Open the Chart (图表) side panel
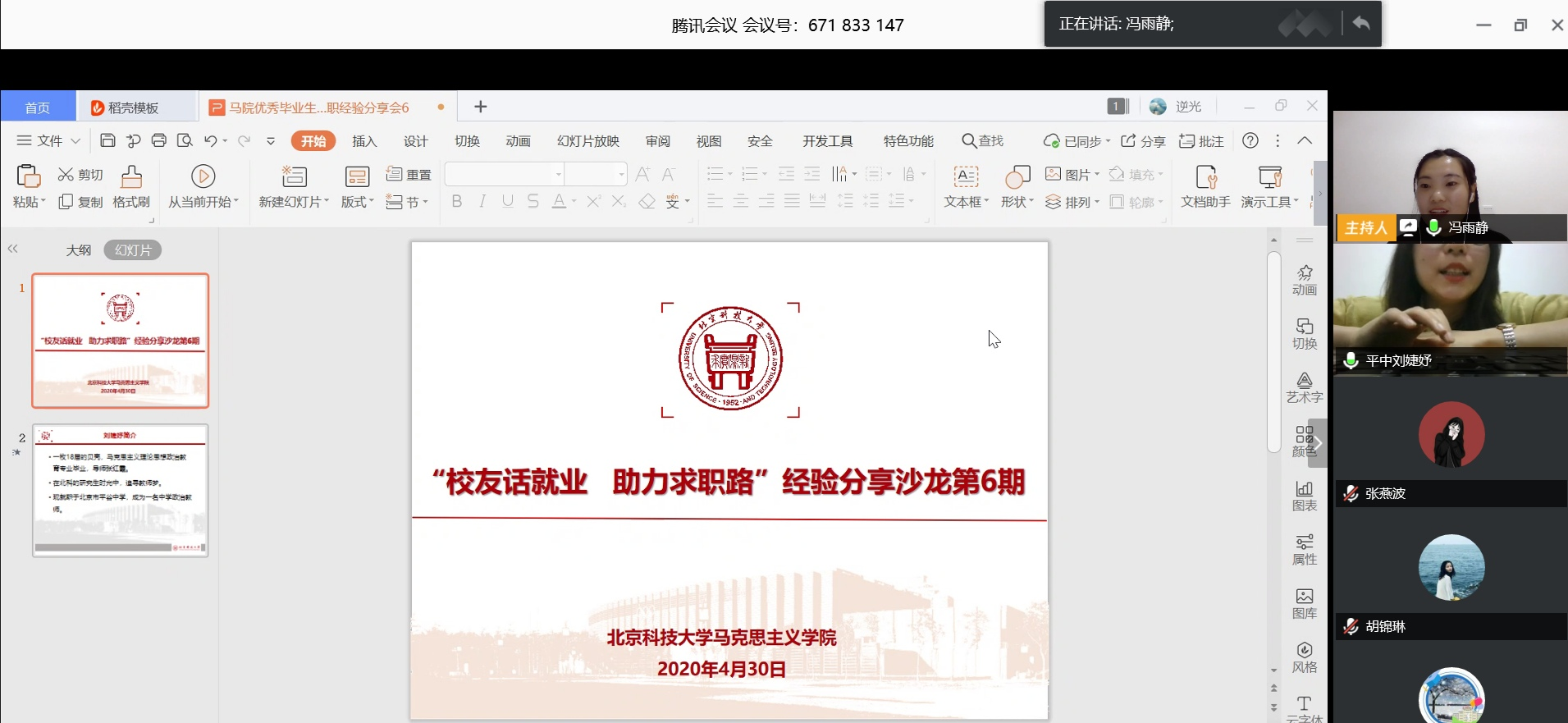 click(1305, 496)
